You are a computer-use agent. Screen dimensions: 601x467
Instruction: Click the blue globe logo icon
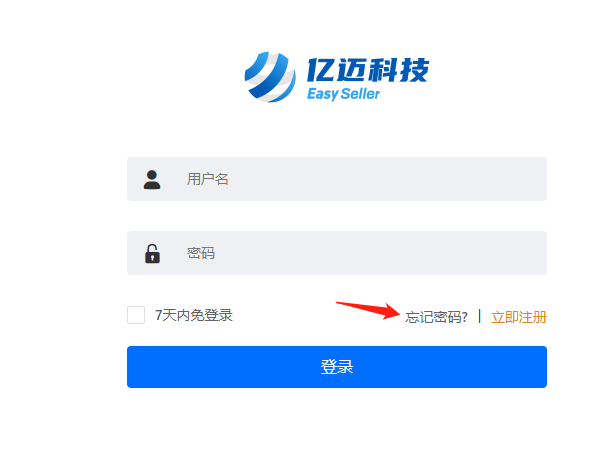[x=270, y=77]
